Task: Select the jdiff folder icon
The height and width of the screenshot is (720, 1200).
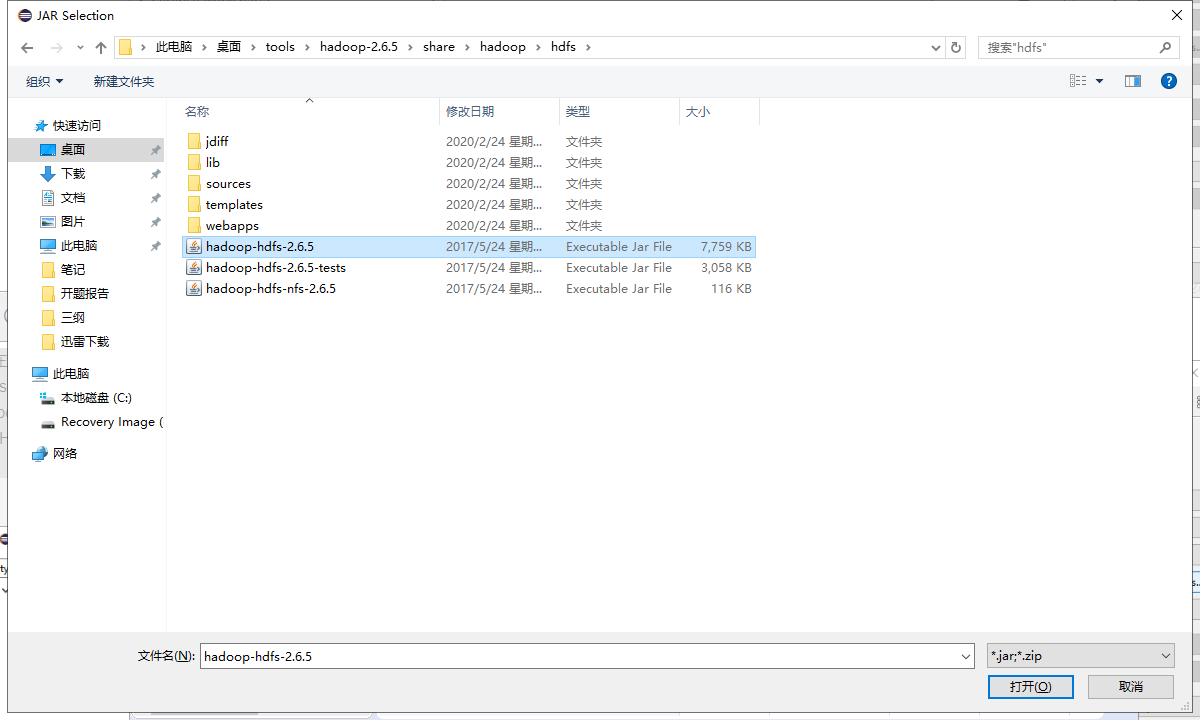Action: (x=194, y=141)
